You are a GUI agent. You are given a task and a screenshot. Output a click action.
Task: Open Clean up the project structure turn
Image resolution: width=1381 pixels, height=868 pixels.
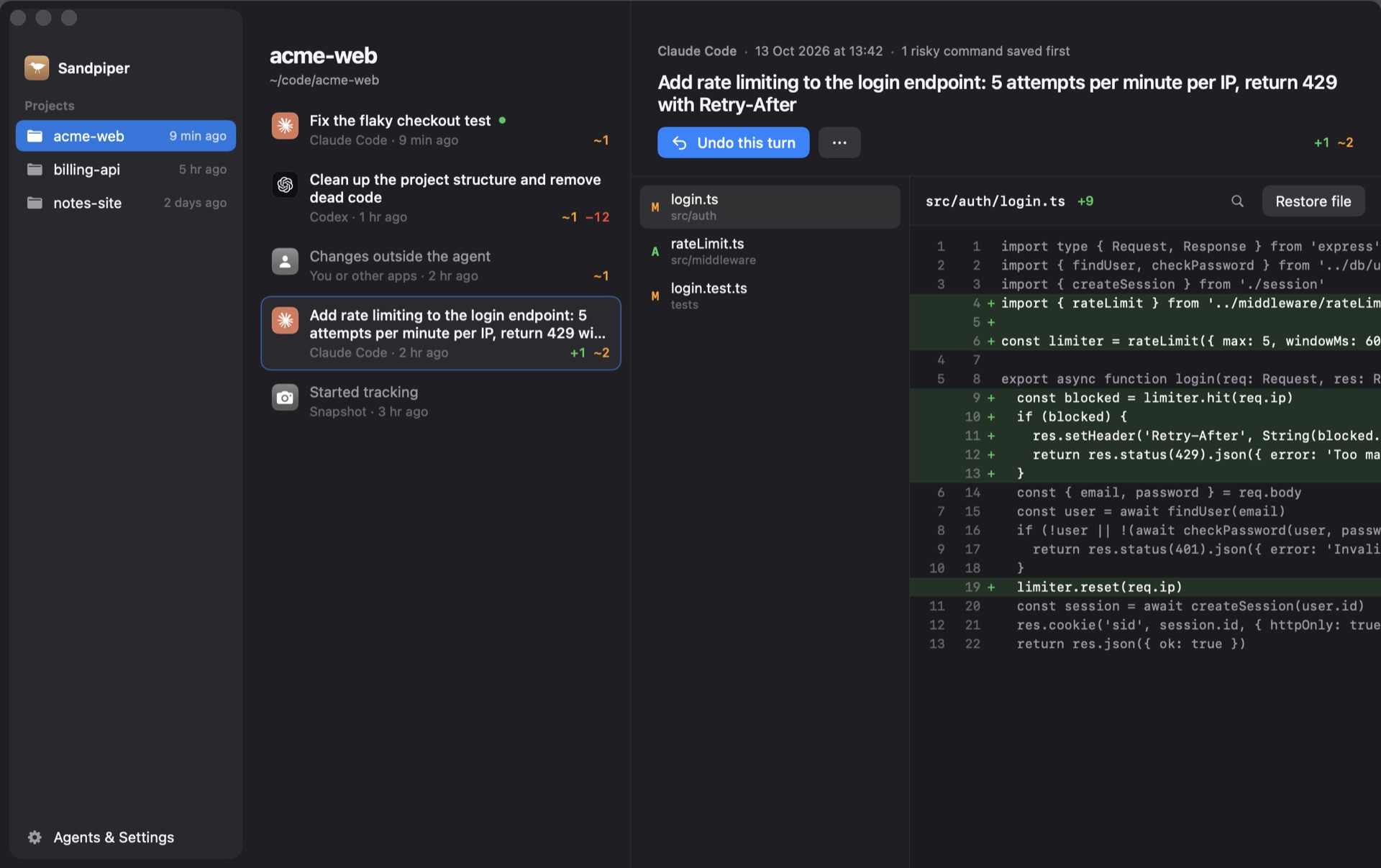click(x=440, y=198)
